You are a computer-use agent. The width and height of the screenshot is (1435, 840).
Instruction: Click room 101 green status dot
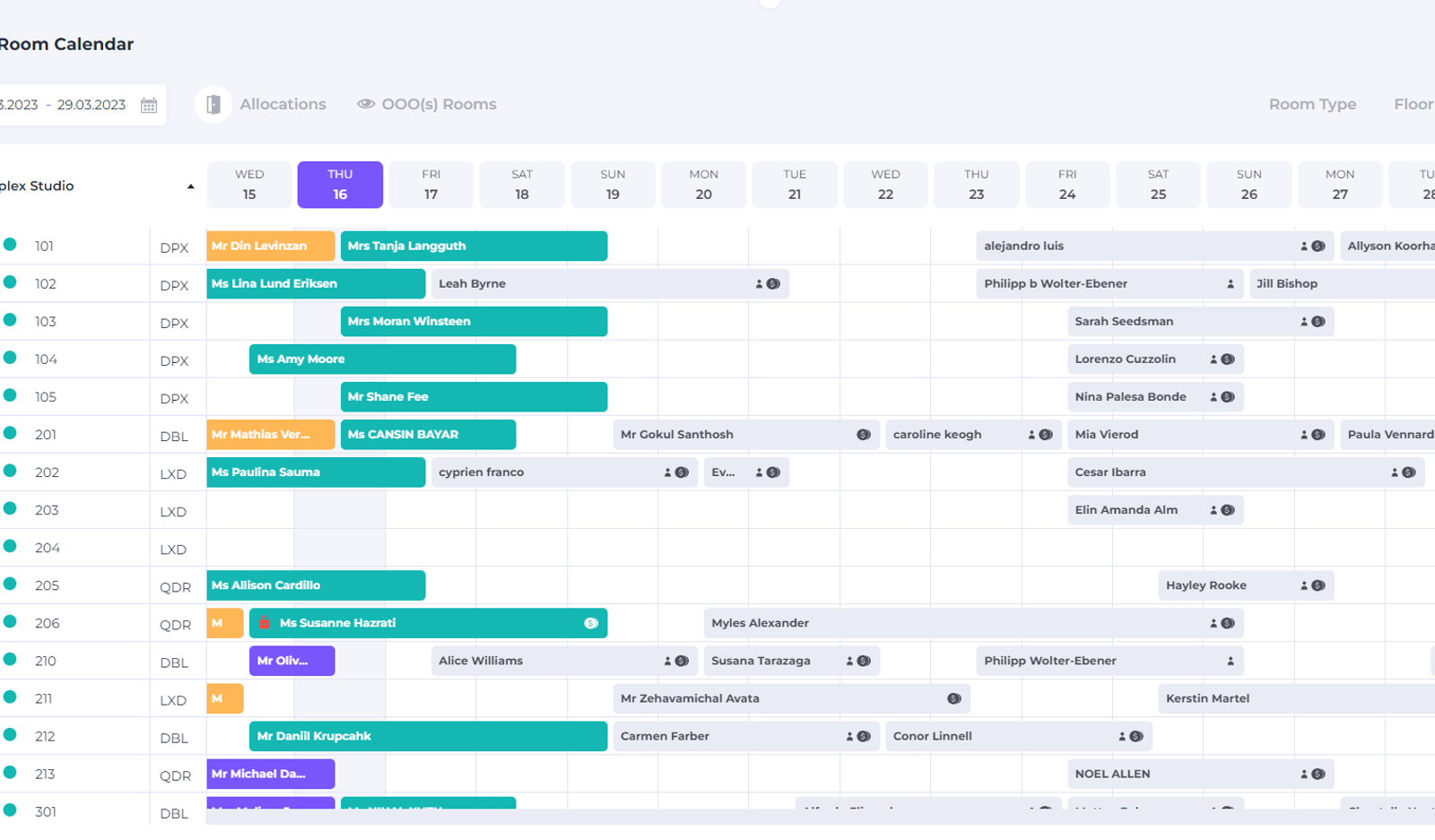(x=10, y=244)
